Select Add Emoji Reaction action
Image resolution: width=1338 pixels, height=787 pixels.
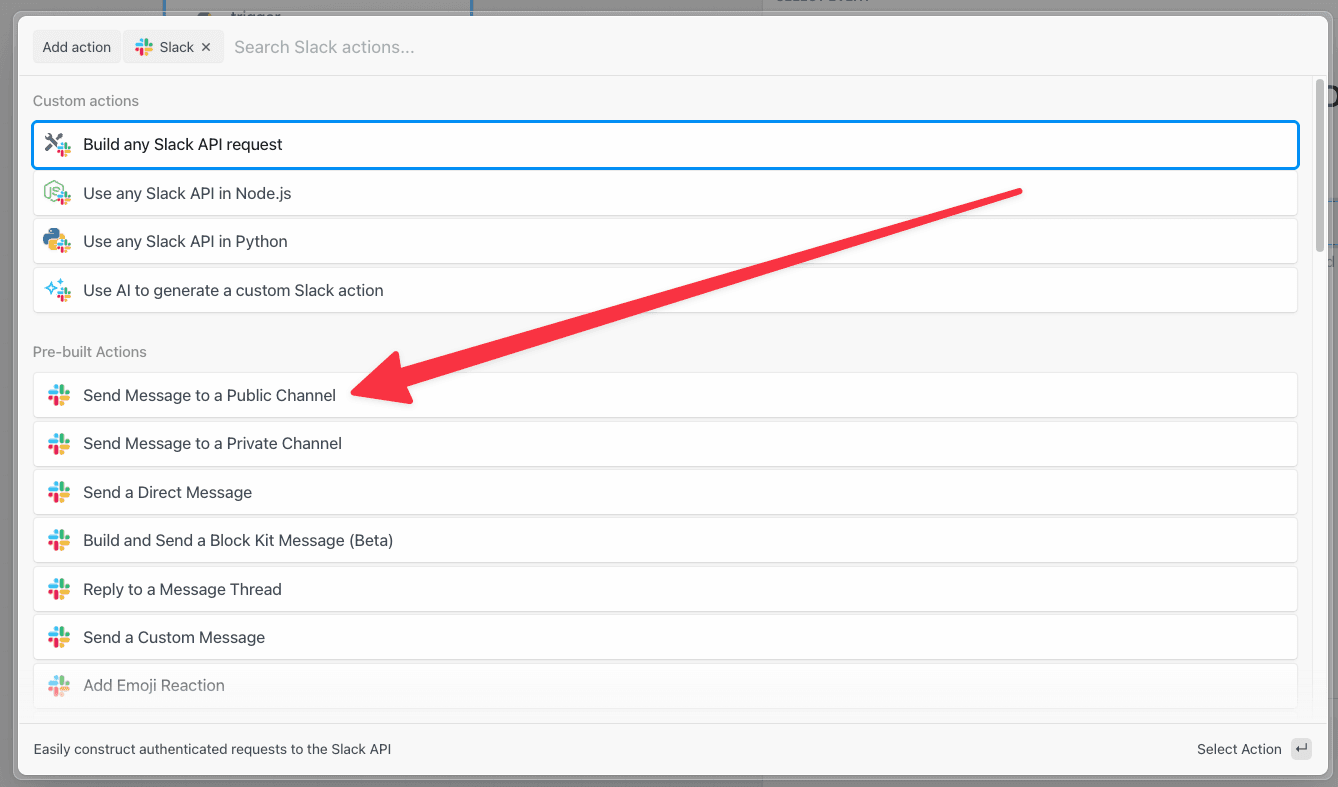click(x=665, y=685)
